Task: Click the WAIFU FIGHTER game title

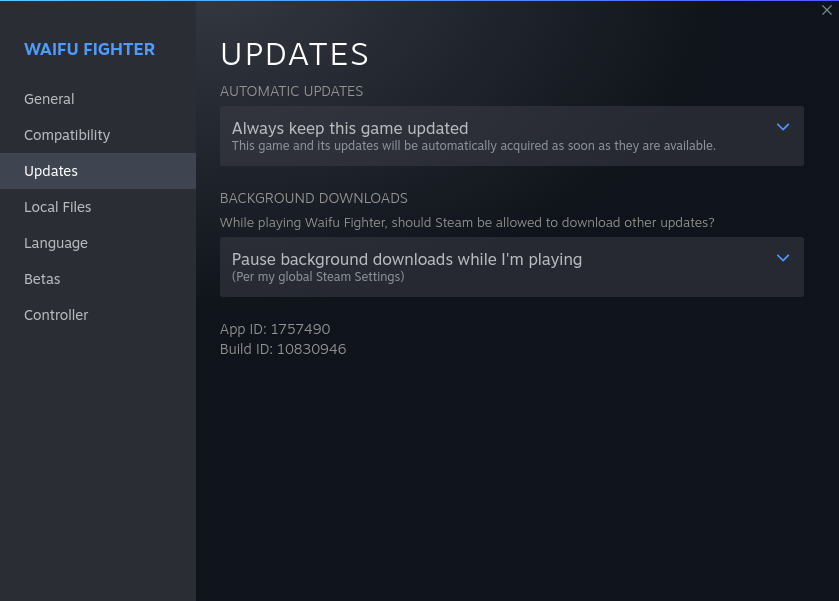Action: (89, 49)
